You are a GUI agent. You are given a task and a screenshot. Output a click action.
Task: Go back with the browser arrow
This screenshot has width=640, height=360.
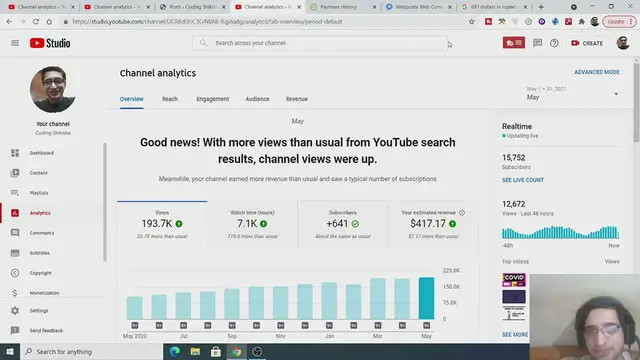pyautogui.click(x=9, y=22)
